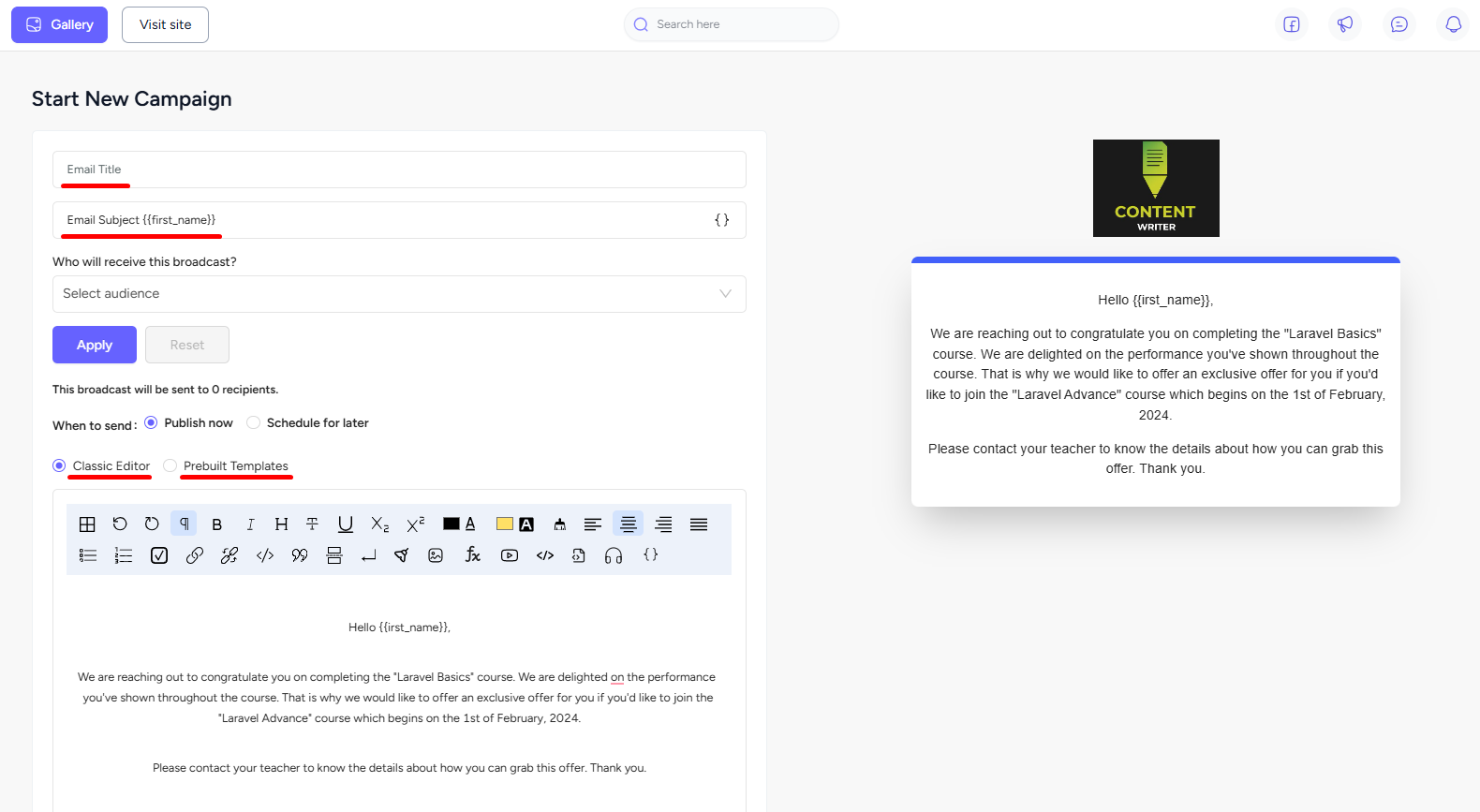Undo the last edit
Image resolution: width=1480 pixels, height=812 pixels.
pyautogui.click(x=120, y=524)
